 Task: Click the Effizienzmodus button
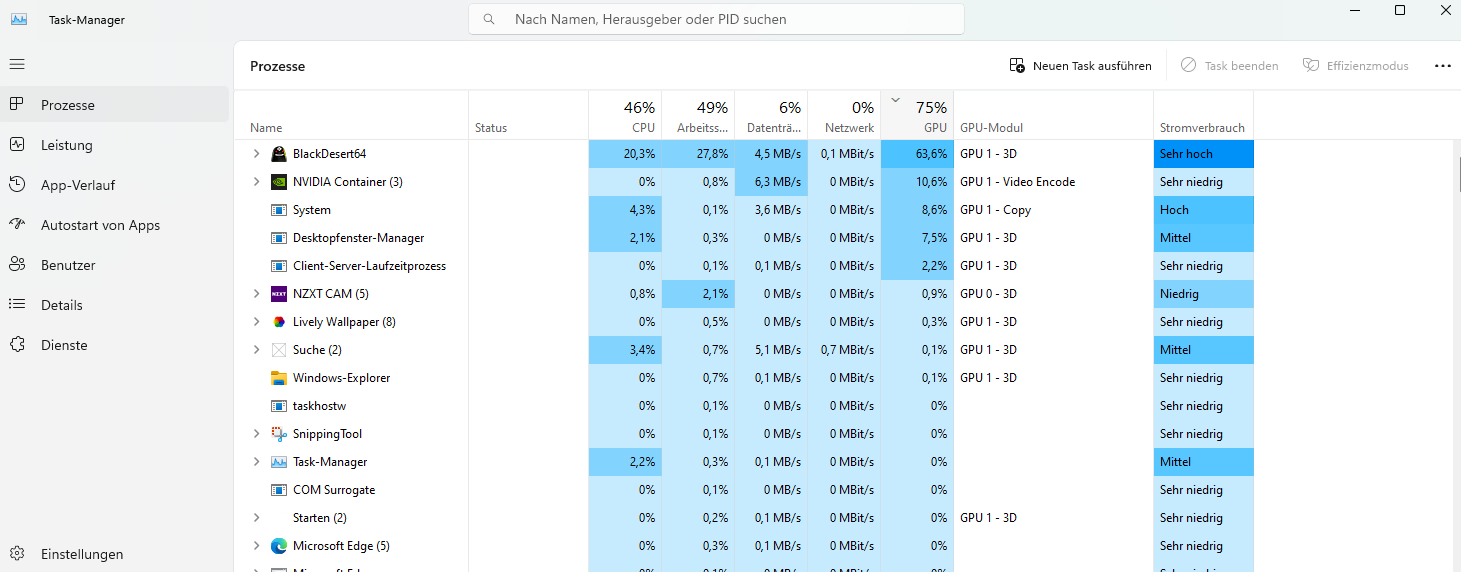[1356, 66]
